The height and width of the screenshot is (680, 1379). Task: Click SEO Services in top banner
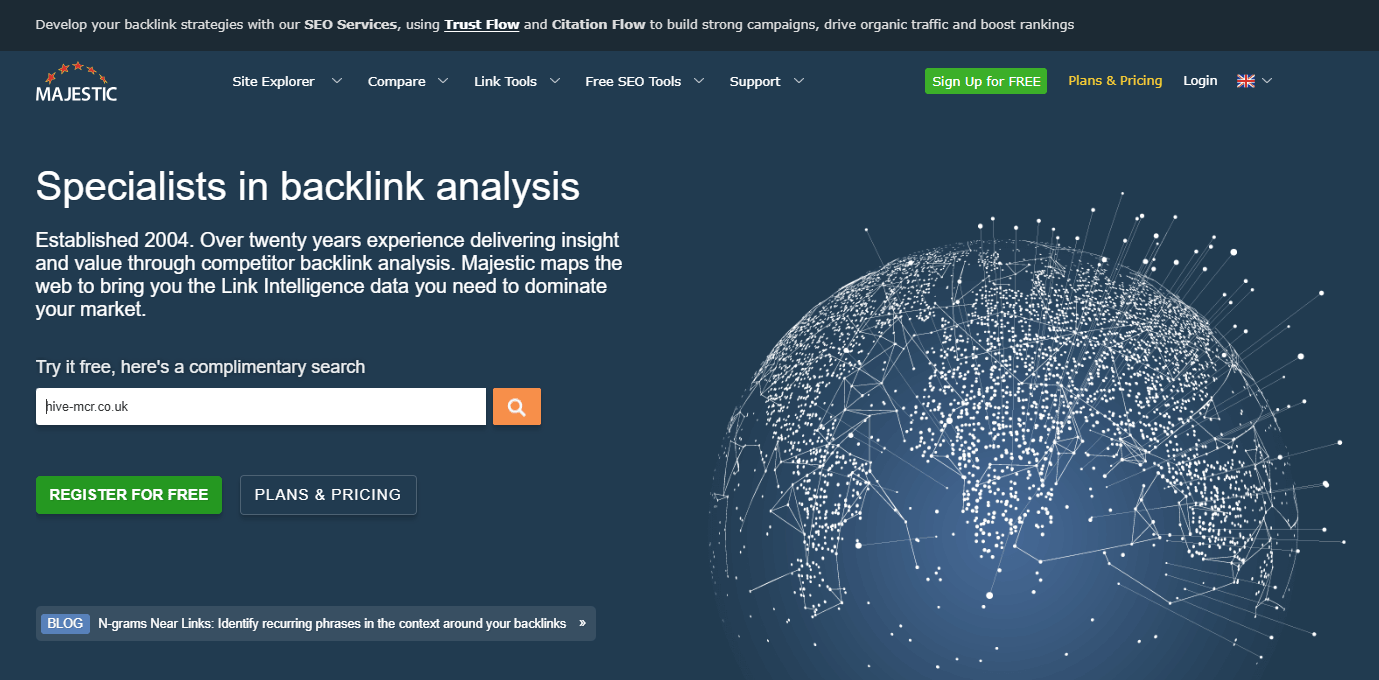tap(350, 24)
